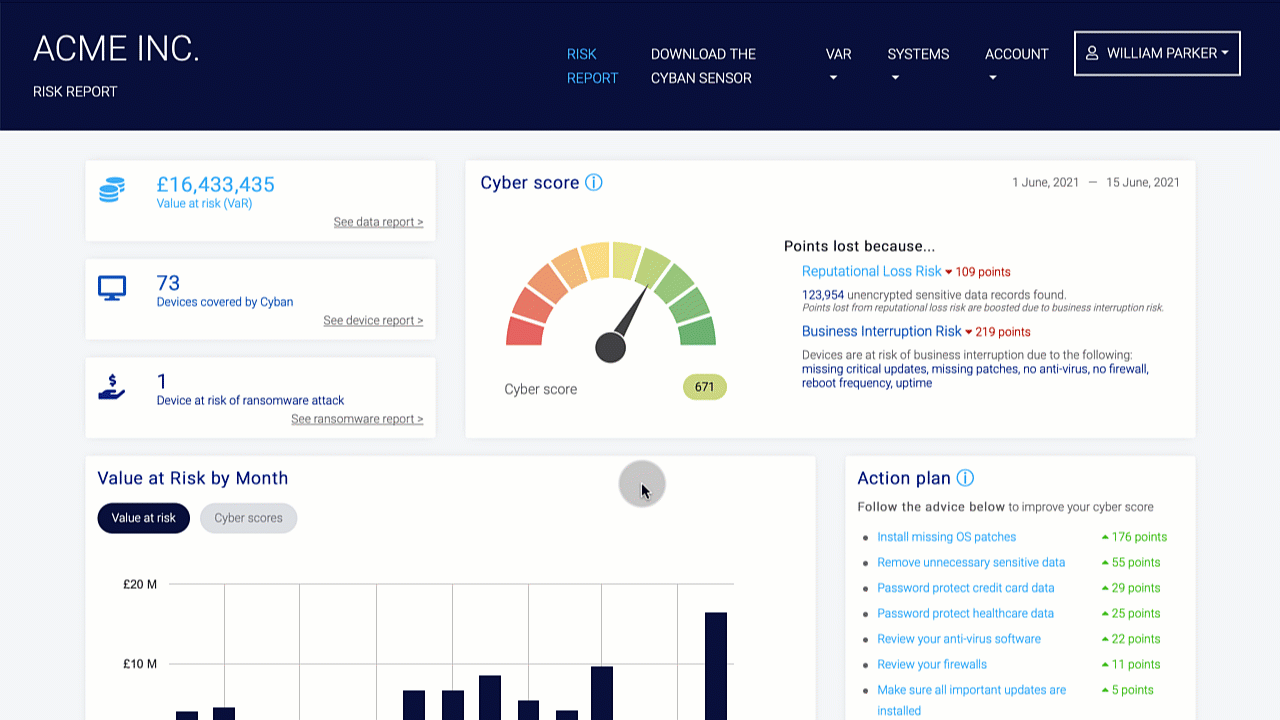This screenshot has height=720, width=1280.
Task: Click the Value at Risk by Month heading
Action: tap(193, 478)
